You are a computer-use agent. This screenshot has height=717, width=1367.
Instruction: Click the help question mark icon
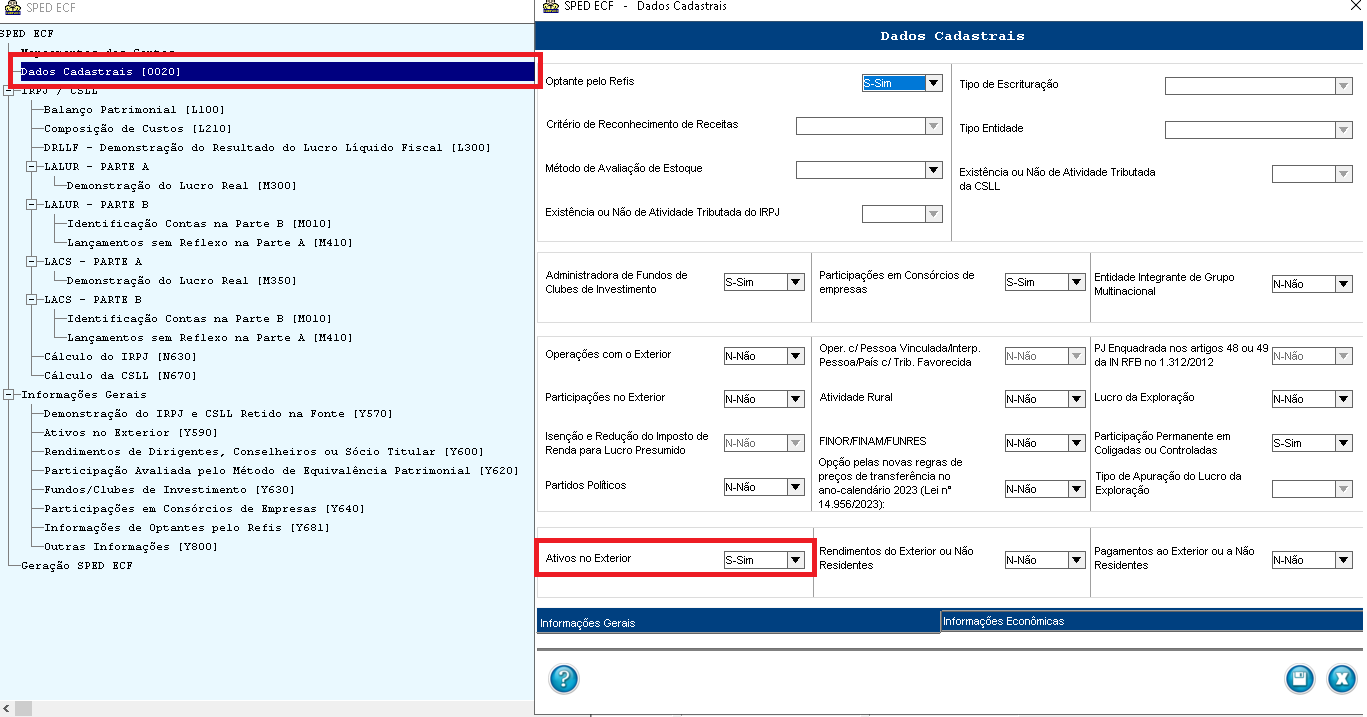(564, 680)
